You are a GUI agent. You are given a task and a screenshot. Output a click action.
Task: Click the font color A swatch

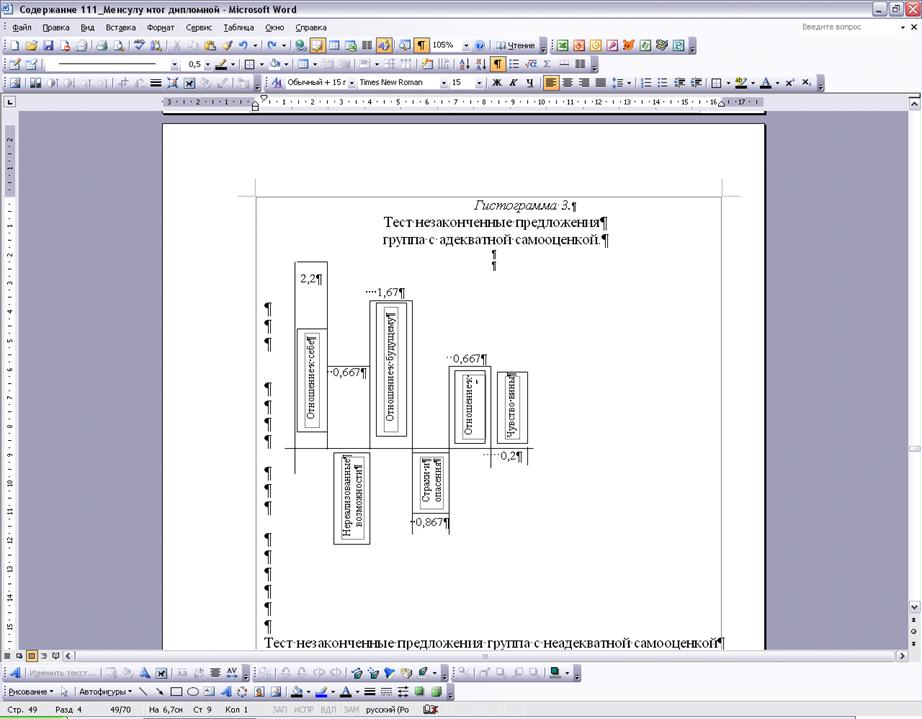(765, 83)
